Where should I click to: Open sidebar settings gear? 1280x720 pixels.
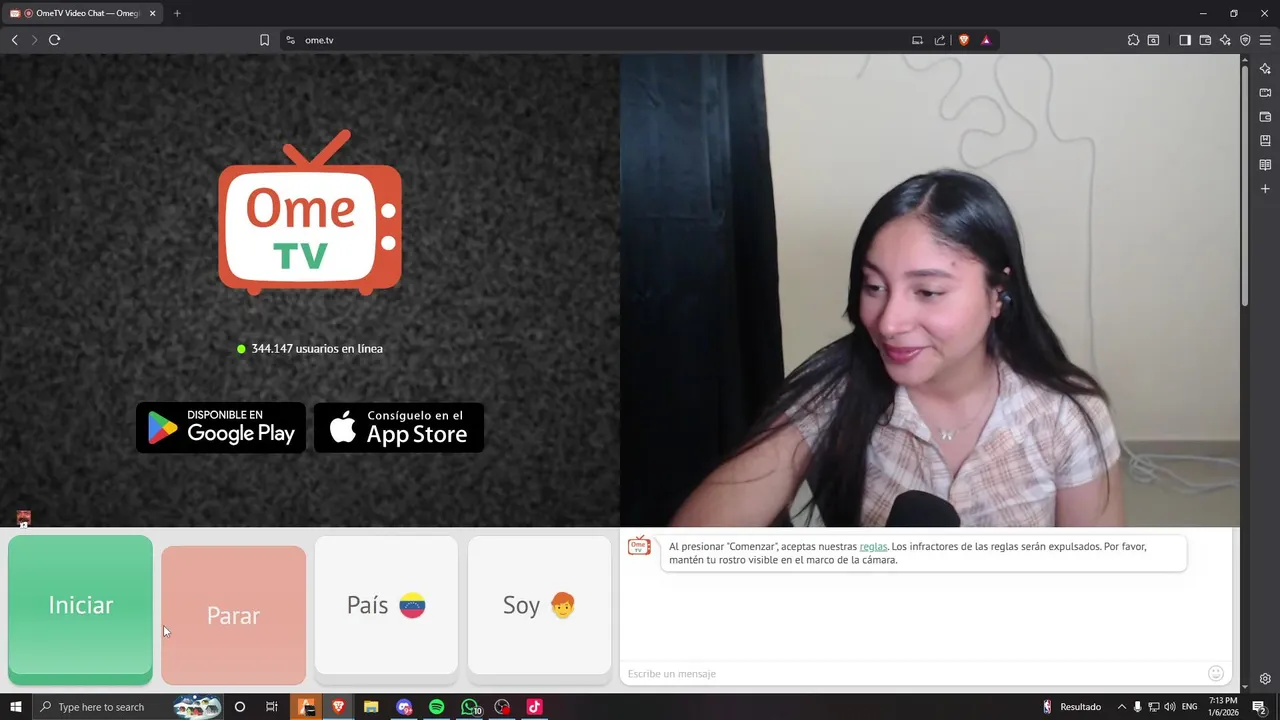click(1265, 679)
